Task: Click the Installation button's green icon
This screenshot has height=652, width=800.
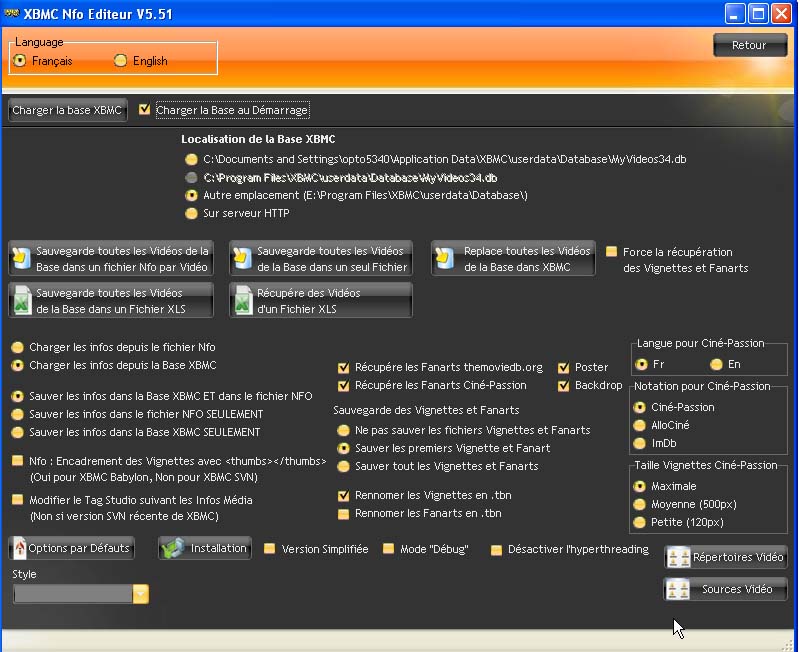Action: pos(172,548)
